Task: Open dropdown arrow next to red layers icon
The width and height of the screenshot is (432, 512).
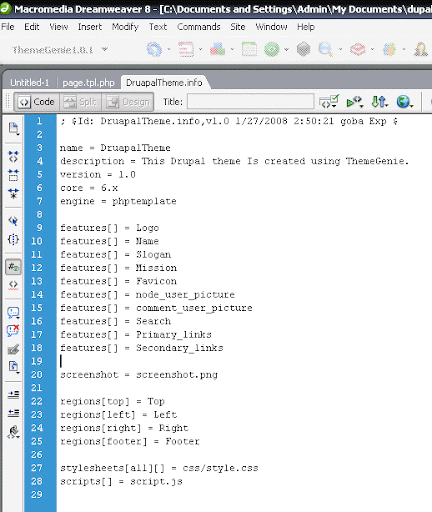Action: pos(372,49)
